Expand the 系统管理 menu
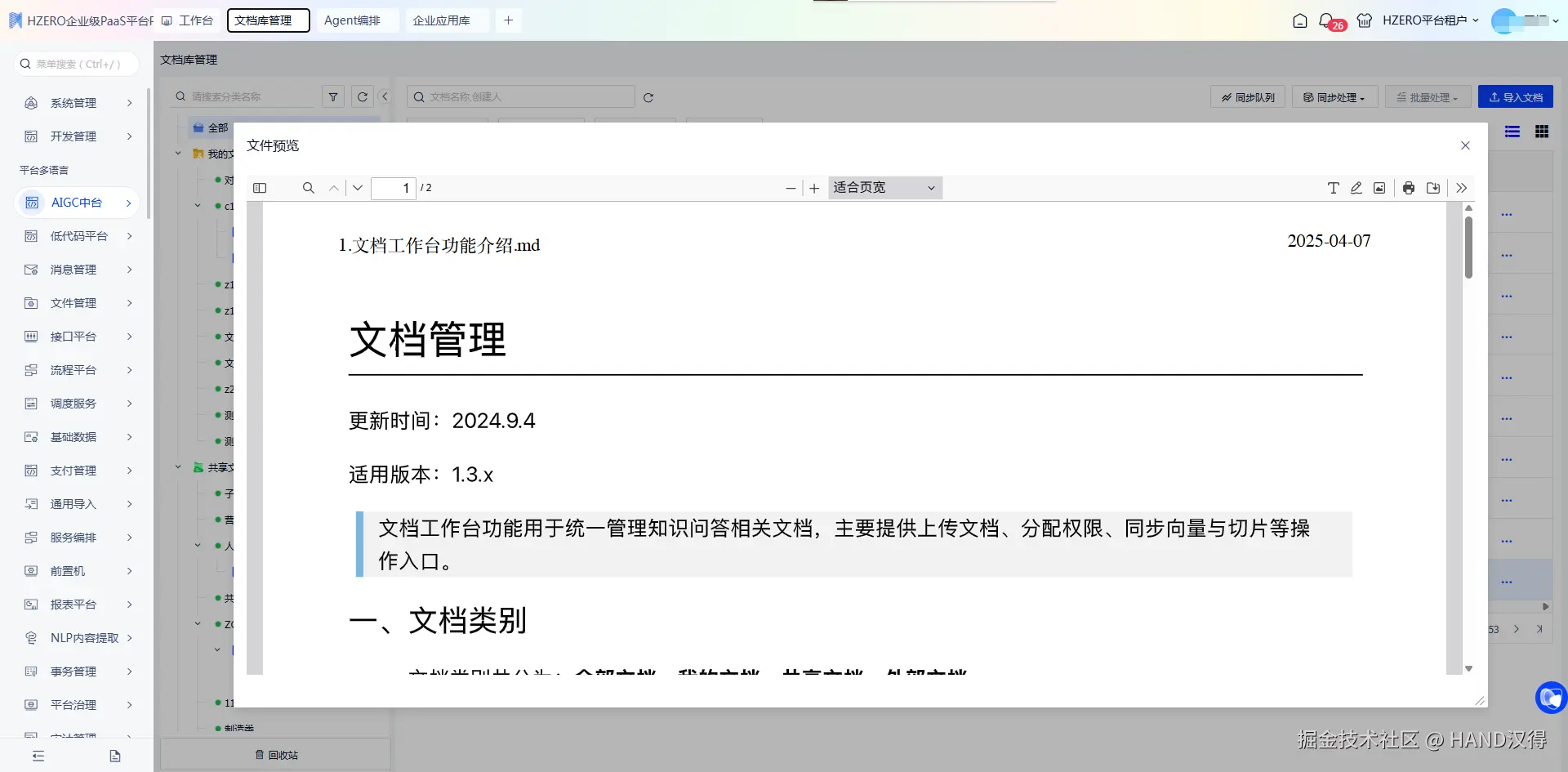1568x772 pixels. point(78,103)
